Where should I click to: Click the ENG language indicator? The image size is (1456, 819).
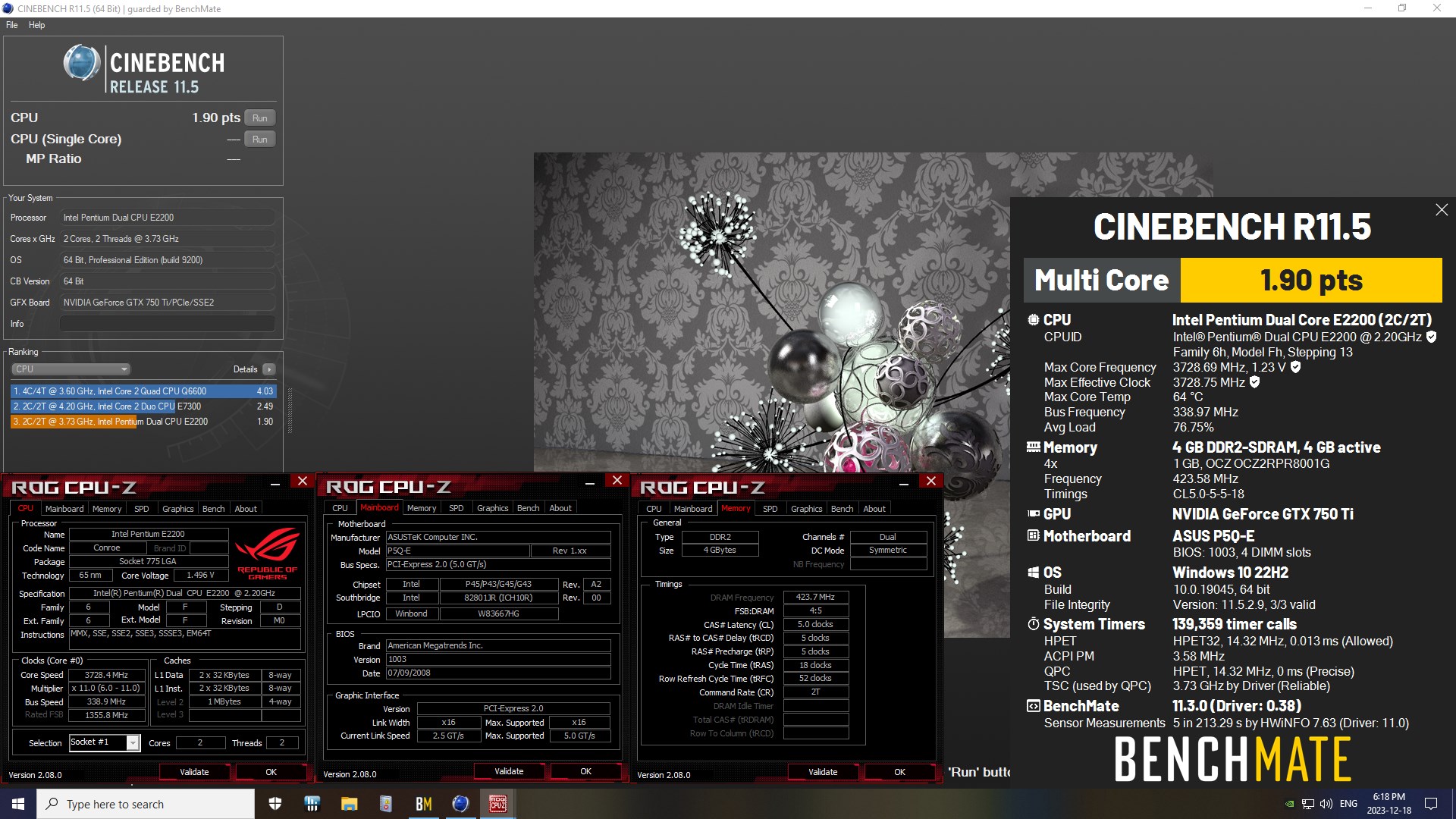(1348, 804)
